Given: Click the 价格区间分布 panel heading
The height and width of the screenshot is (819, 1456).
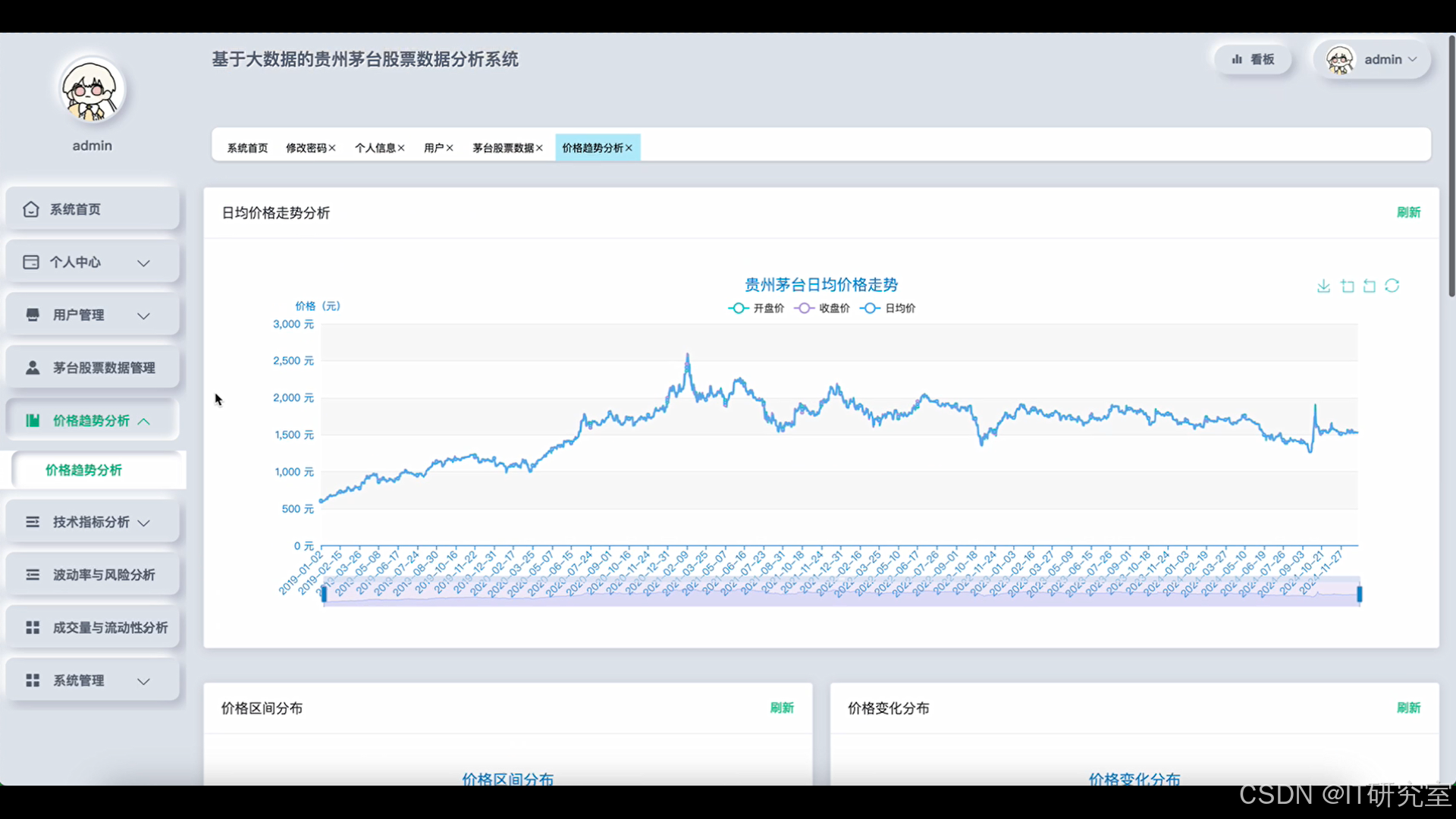Looking at the screenshot, I should point(262,708).
